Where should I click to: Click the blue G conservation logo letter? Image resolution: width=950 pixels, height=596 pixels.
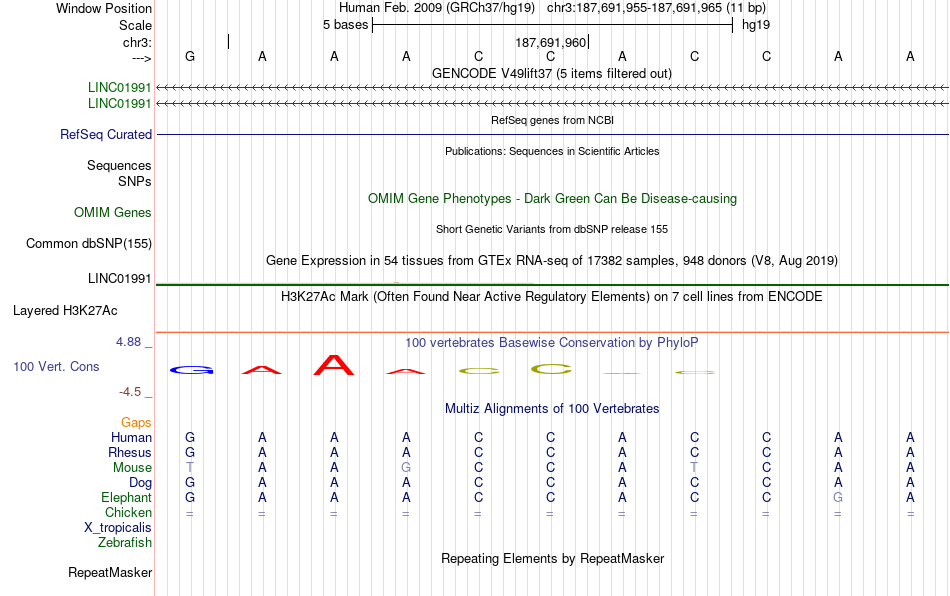[x=191, y=369]
